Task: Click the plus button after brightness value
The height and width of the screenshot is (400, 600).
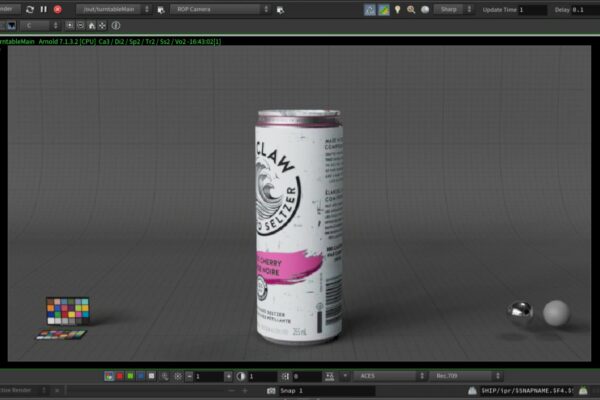Action: pyautogui.click(x=228, y=377)
